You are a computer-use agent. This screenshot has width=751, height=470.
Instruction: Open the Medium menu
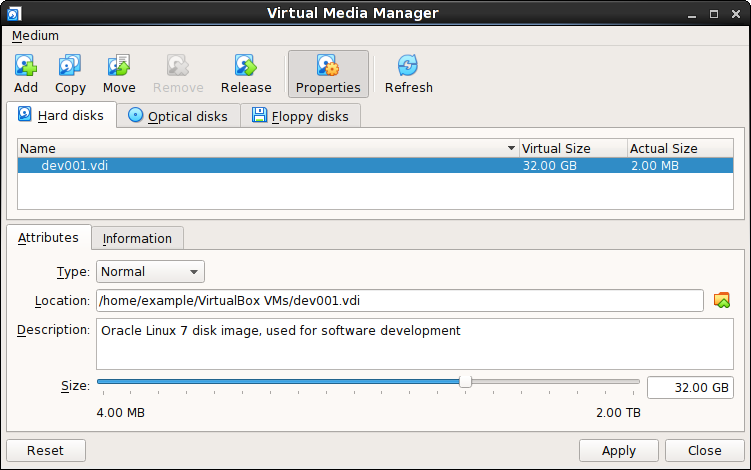(35, 36)
